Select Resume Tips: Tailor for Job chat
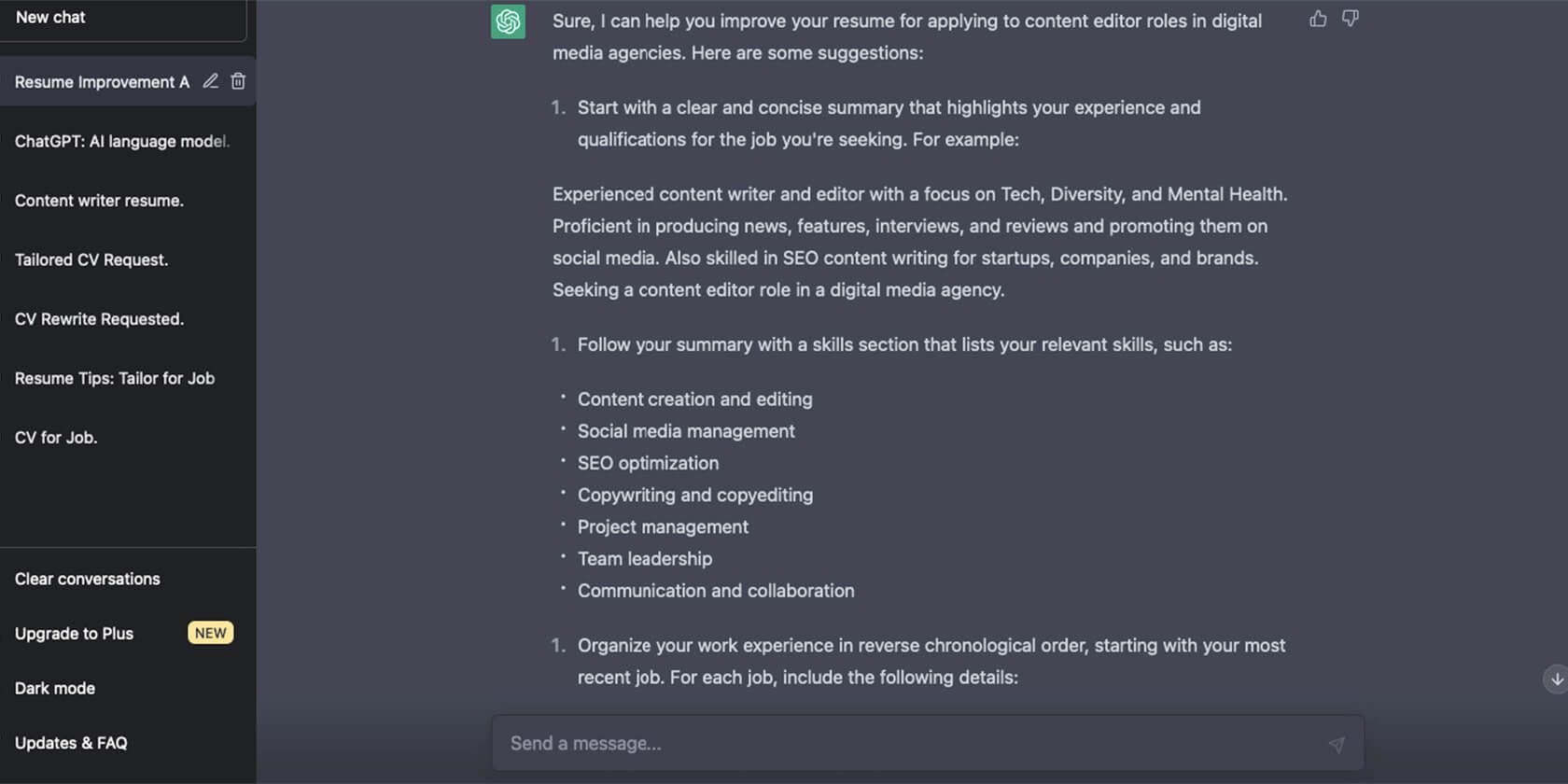The width and height of the screenshot is (1568, 784). [114, 378]
